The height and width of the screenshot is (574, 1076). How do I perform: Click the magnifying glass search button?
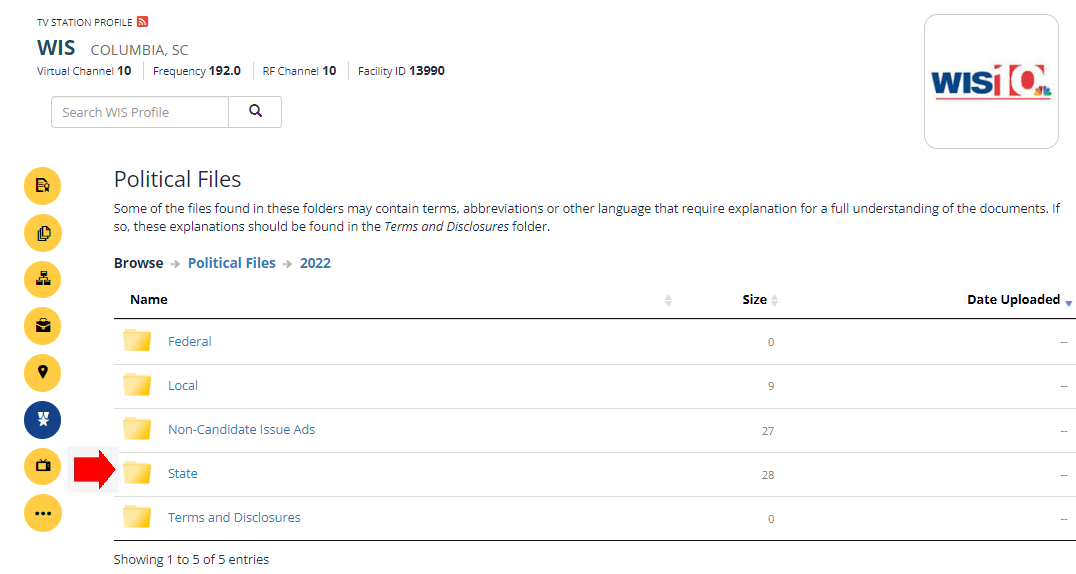point(255,112)
